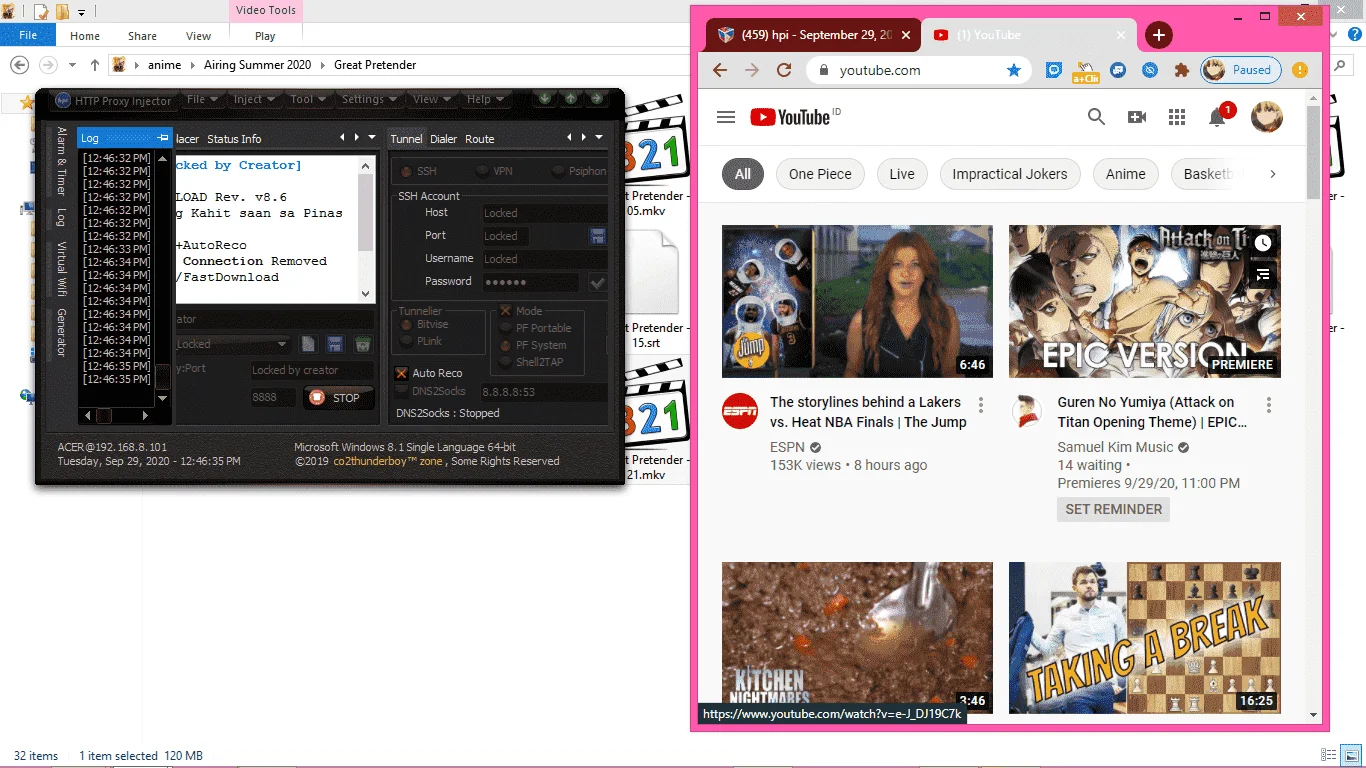Open the Inject menu dropdown
This screenshot has height=768, width=1366.
254,99
